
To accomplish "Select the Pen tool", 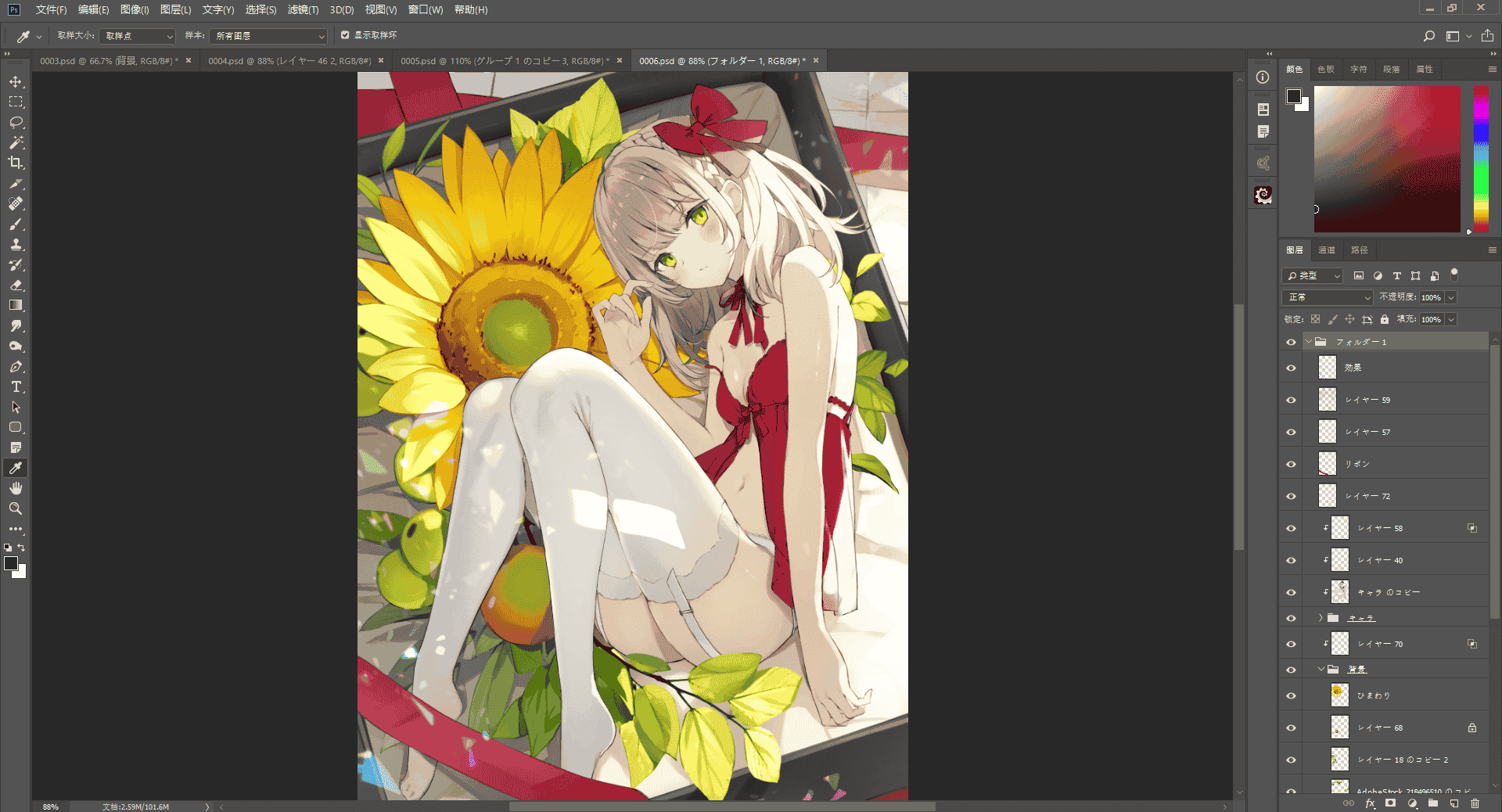I will (16, 366).
